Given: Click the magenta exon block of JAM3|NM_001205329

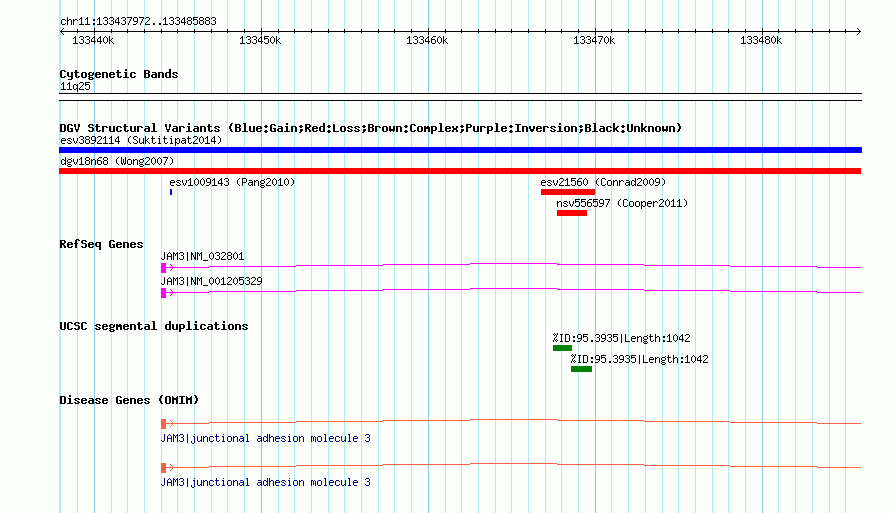Looking at the screenshot, I should 163,293.
